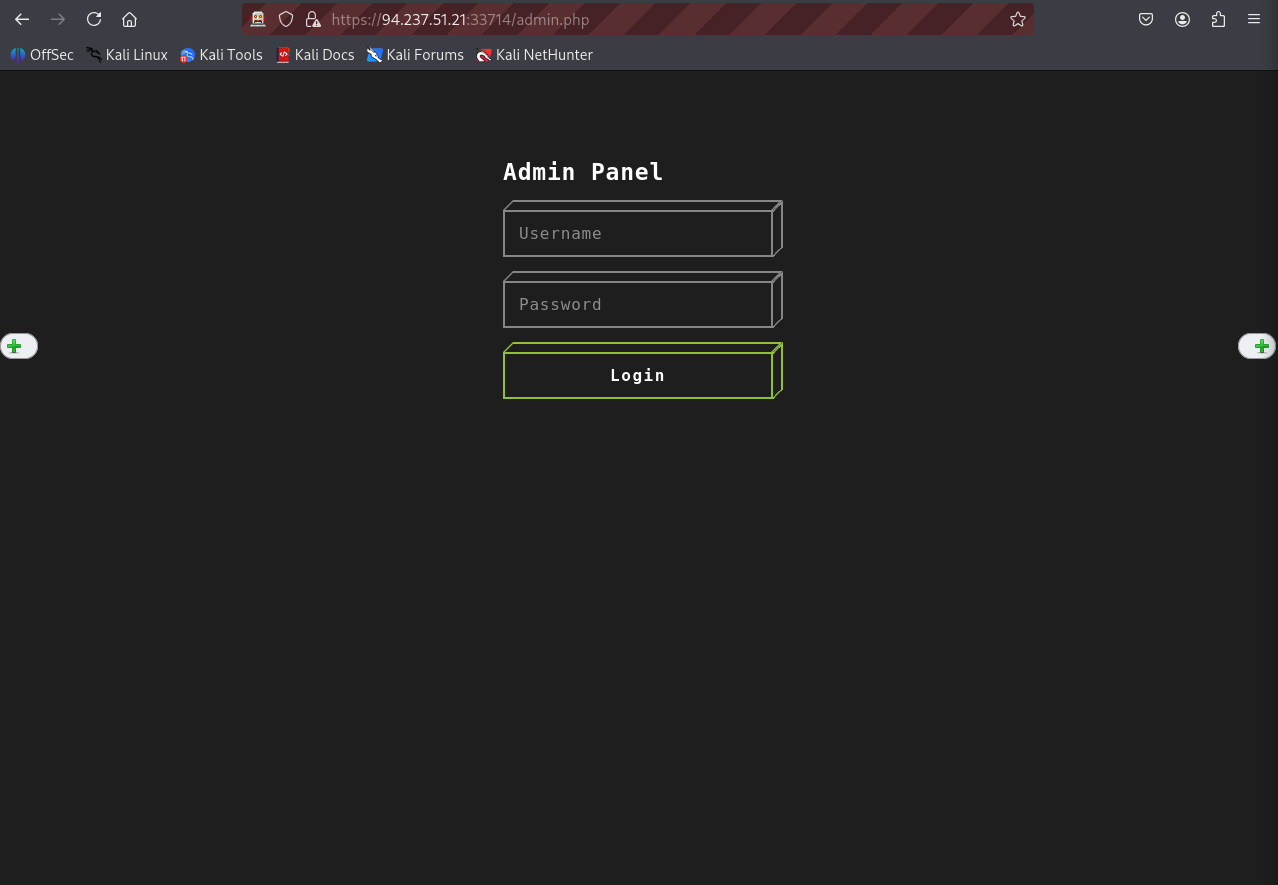Open the Pocket save icon
Viewport: 1278px width, 885px height.
pos(1146,19)
